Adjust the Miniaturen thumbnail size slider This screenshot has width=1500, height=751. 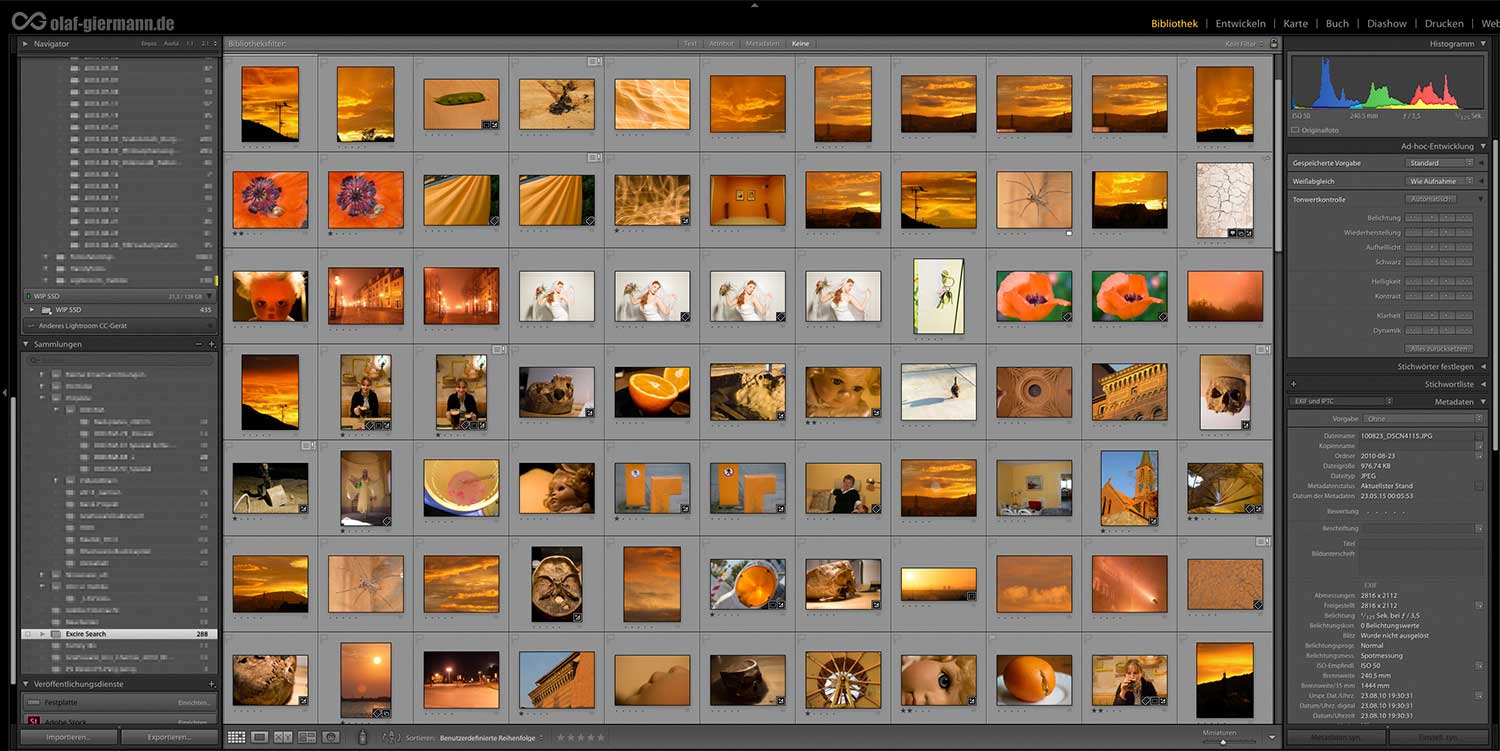click(x=1222, y=741)
